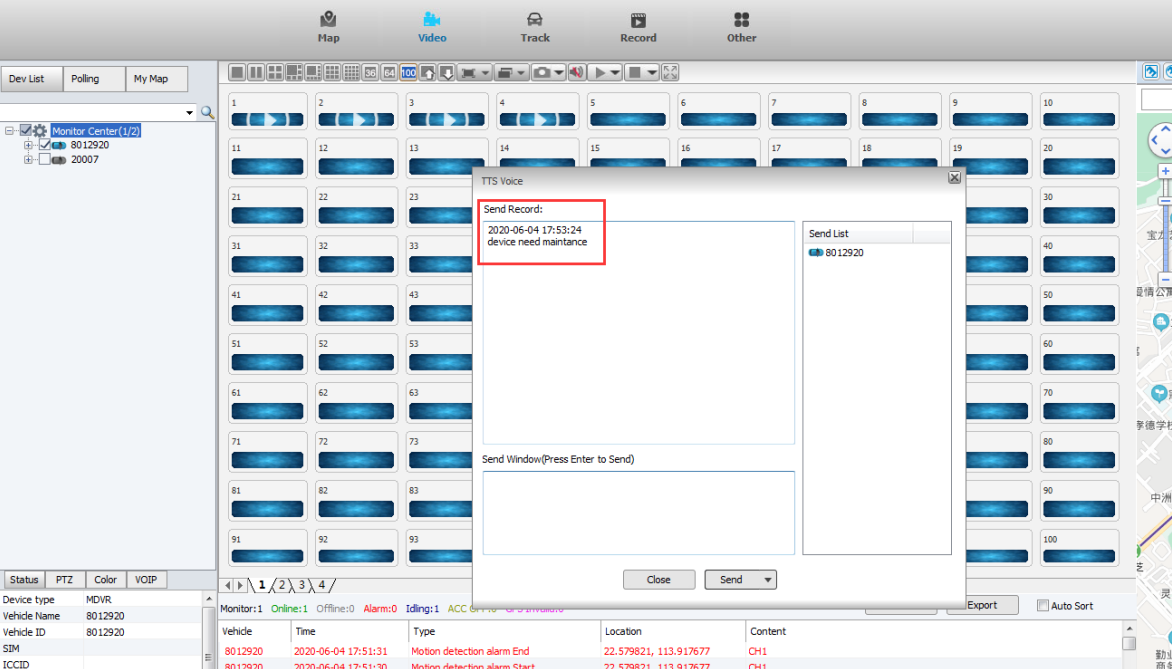This screenshot has width=1172, height=669.
Task: Select the eight-window layout icon
Action: coord(313,73)
